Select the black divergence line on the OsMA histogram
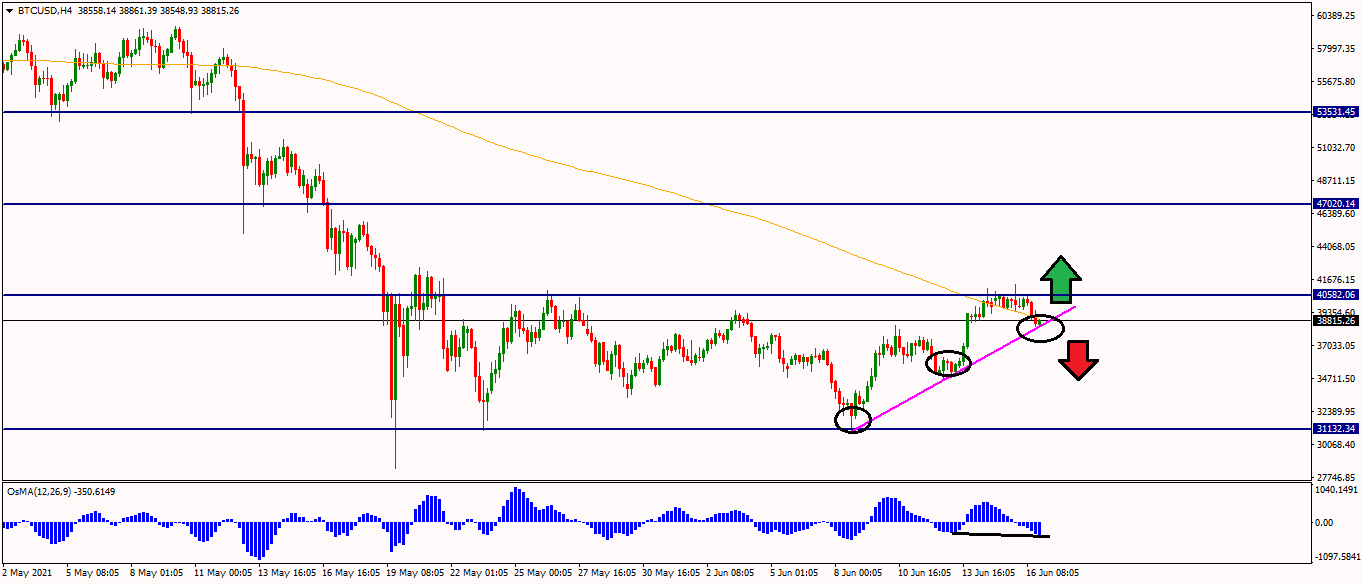Image resolution: width=1362 pixels, height=584 pixels. click(1000, 535)
